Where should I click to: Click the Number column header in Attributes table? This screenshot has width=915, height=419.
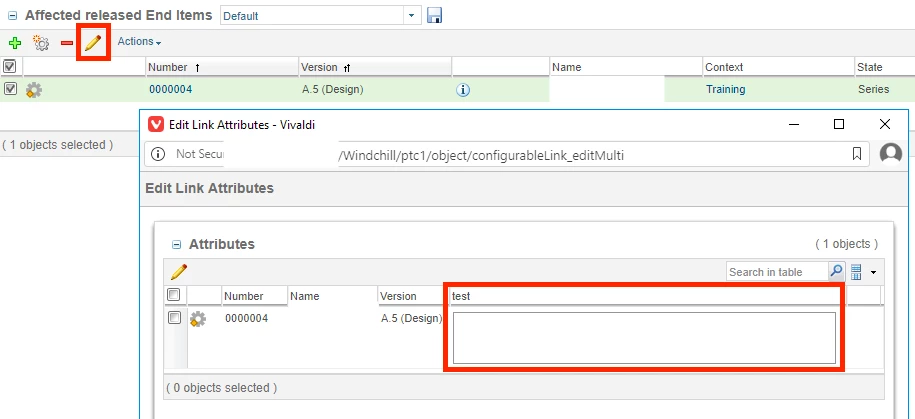tap(255, 296)
